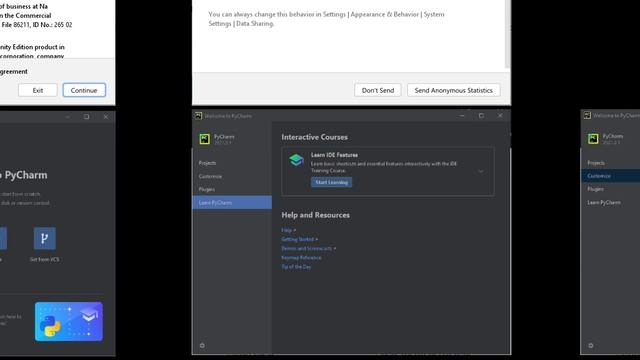Click Send Anonymous Statistics button
The height and width of the screenshot is (360, 640).
click(453, 90)
